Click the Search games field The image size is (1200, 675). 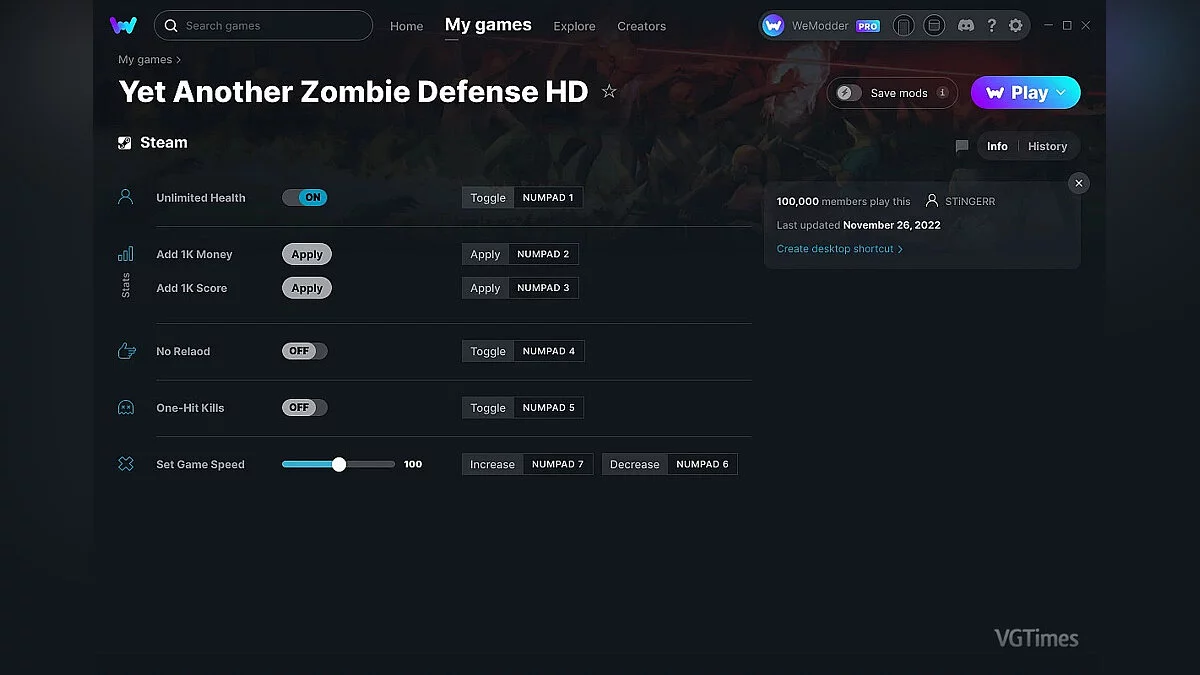point(264,25)
